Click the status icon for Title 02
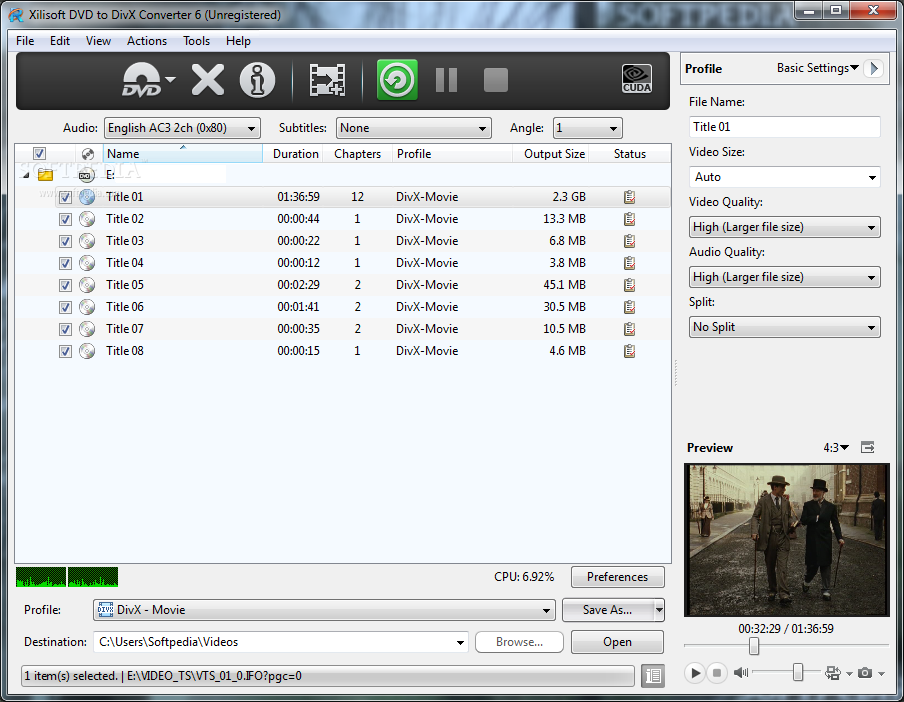The width and height of the screenshot is (904, 702). coord(630,219)
